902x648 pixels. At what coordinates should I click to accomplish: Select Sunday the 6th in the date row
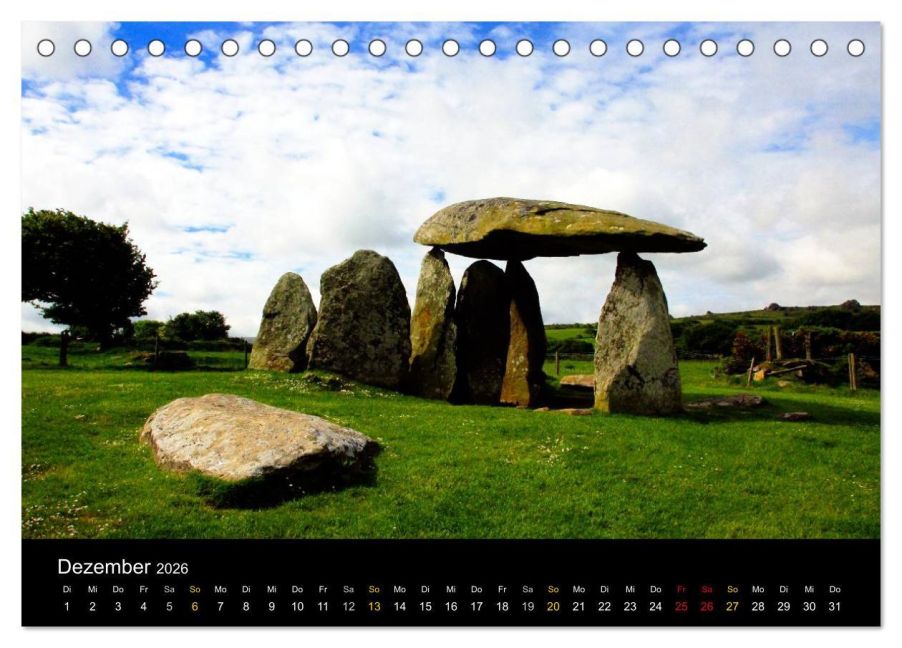click(194, 606)
